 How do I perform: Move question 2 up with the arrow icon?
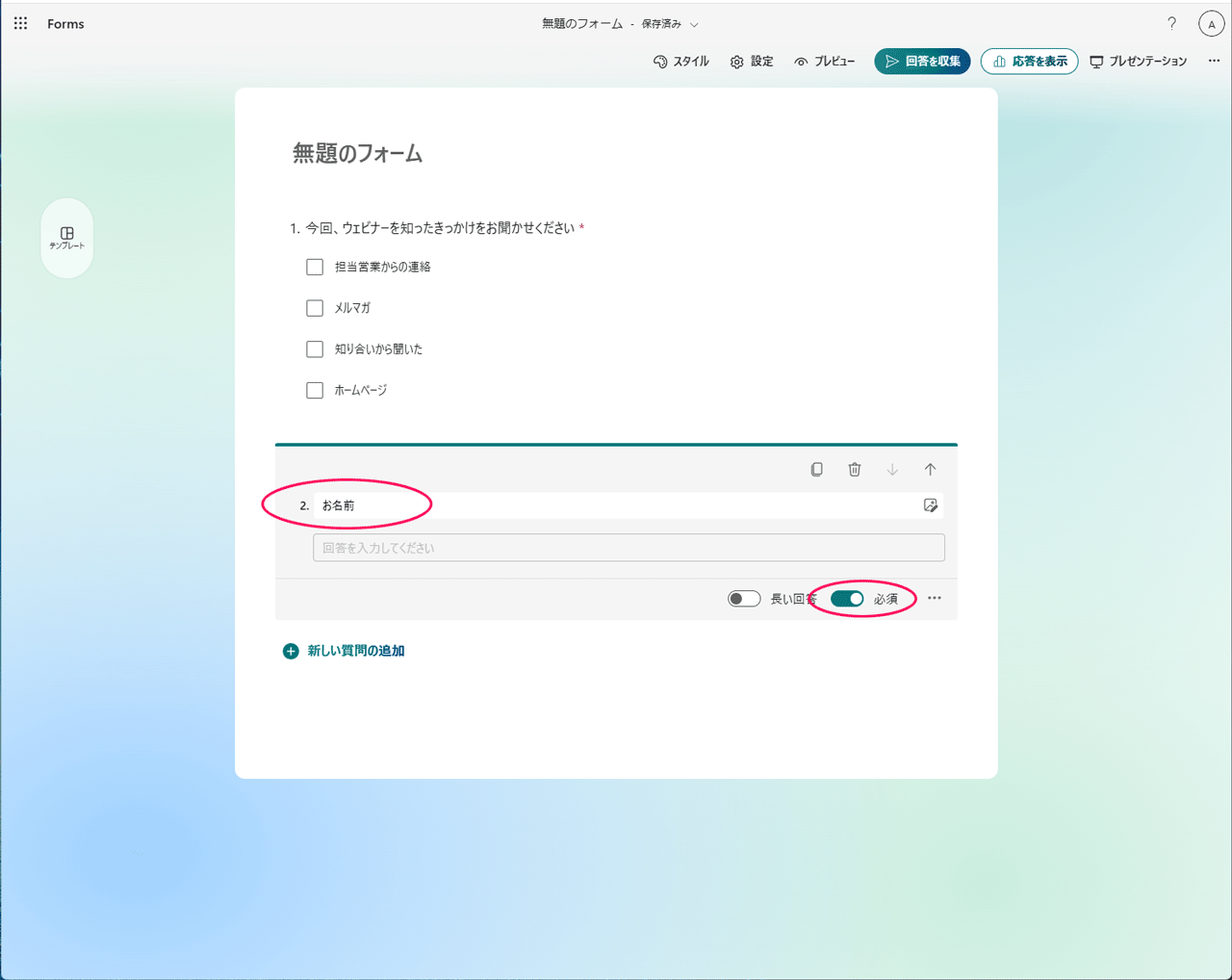(930, 469)
